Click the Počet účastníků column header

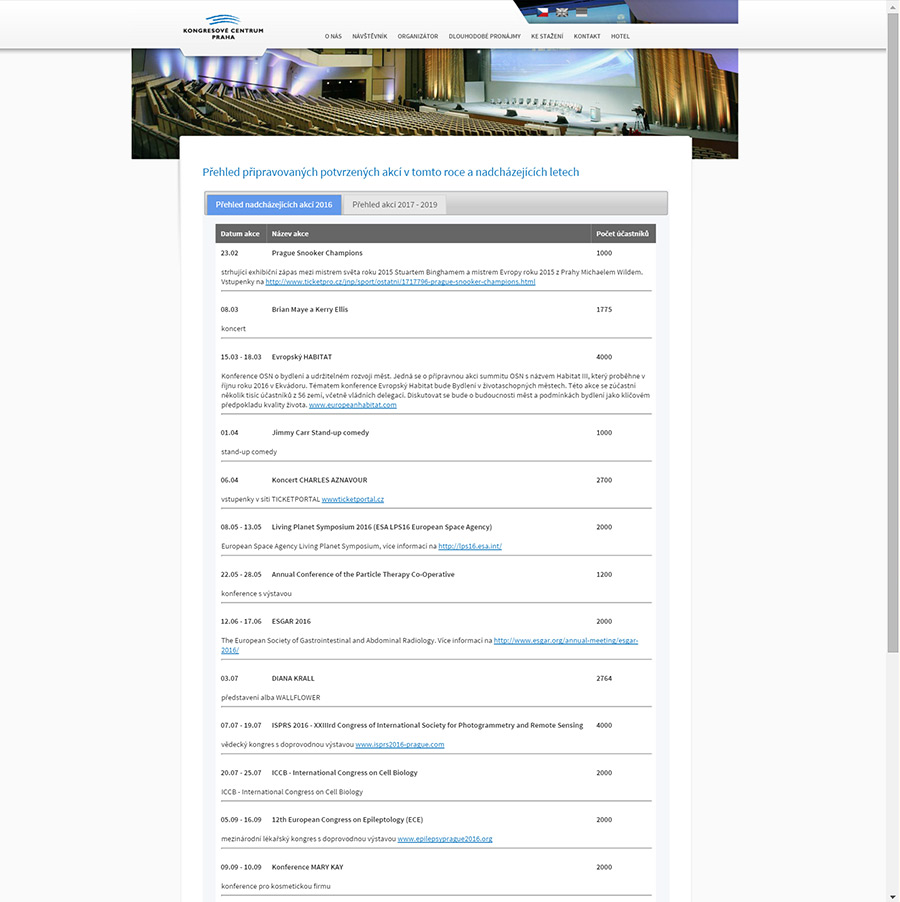click(x=622, y=234)
